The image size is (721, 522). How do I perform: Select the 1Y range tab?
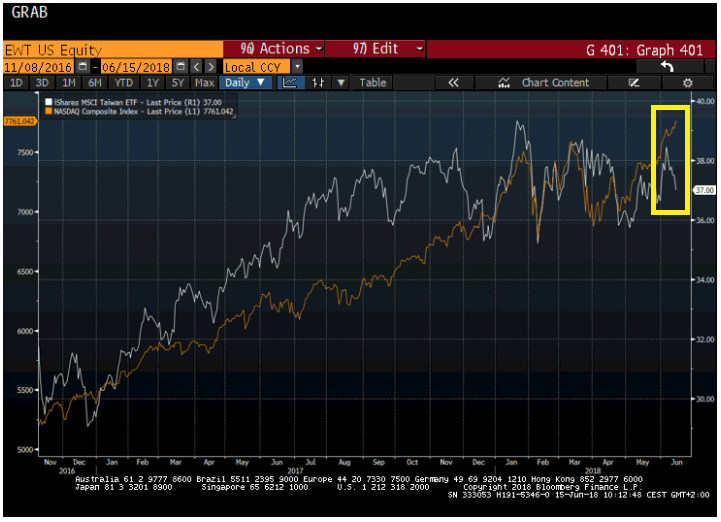pos(152,83)
